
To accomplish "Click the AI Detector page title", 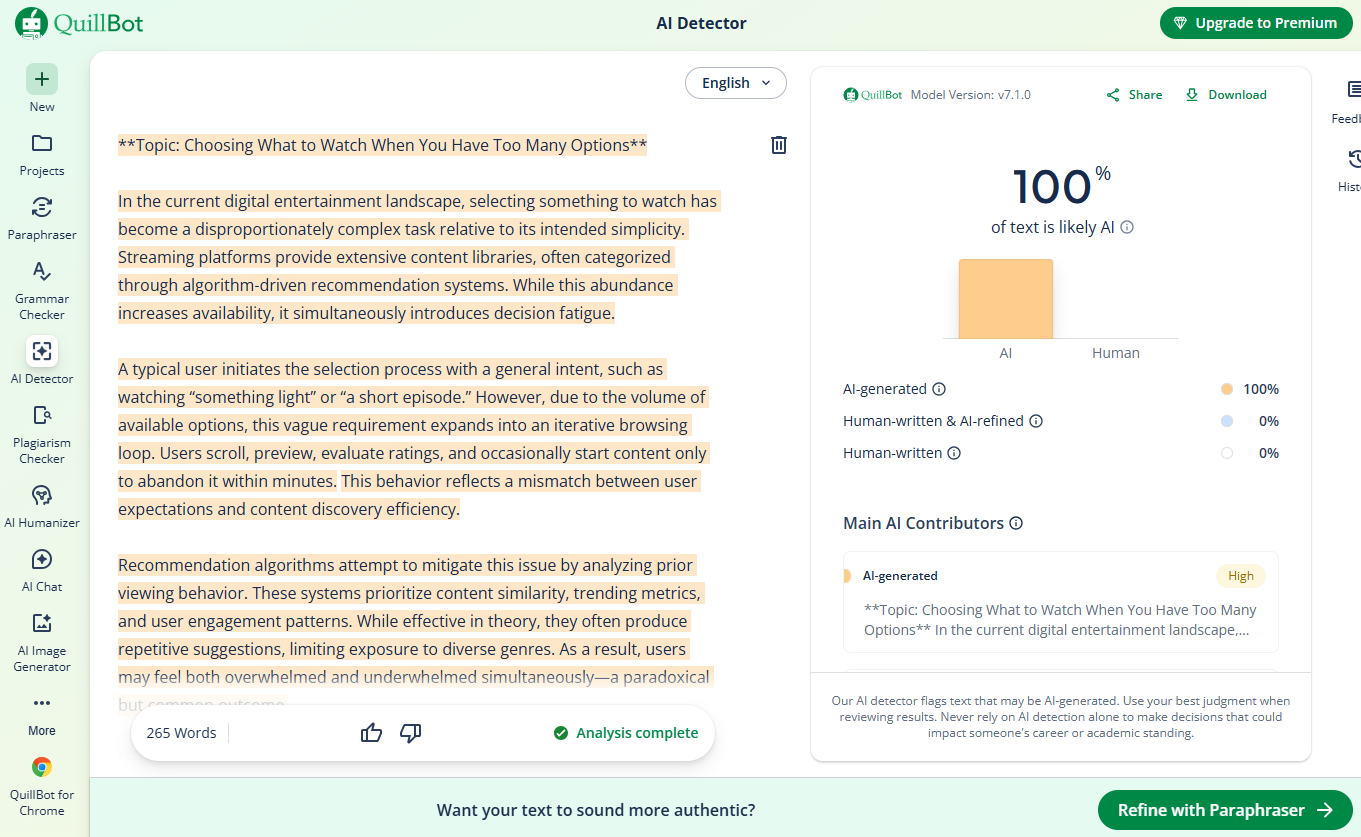I will point(701,23).
